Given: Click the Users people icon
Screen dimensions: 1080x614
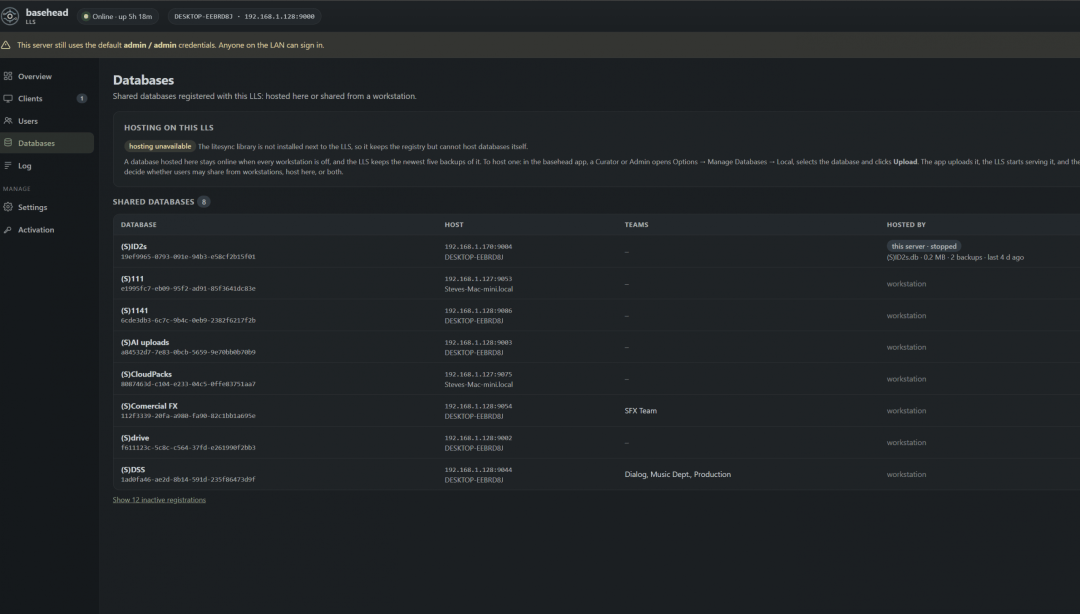Looking at the screenshot, I should [8, 121].
